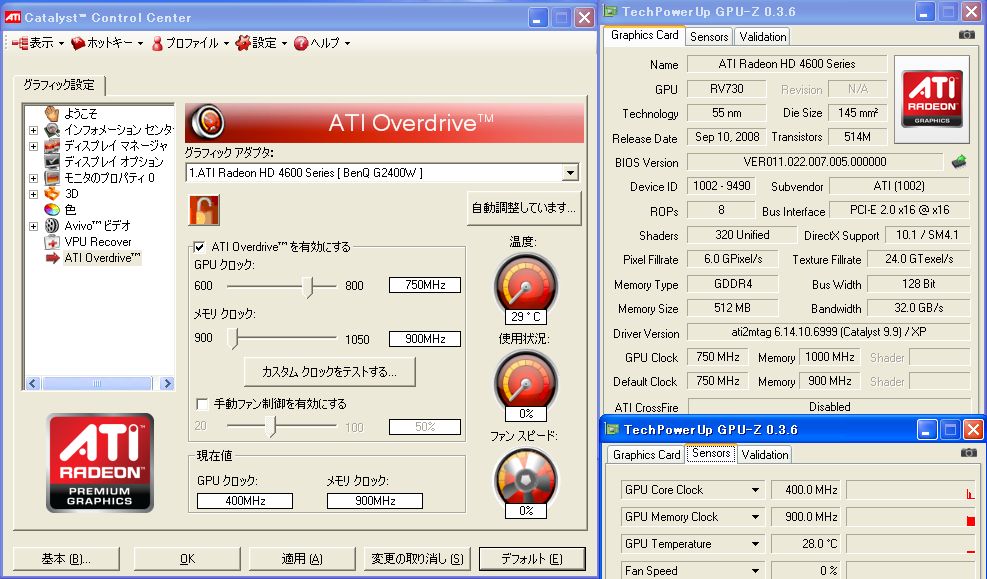Expand the 3D tree node
The width and height of the screenshot is (987, 579).
tap(33, 194)
